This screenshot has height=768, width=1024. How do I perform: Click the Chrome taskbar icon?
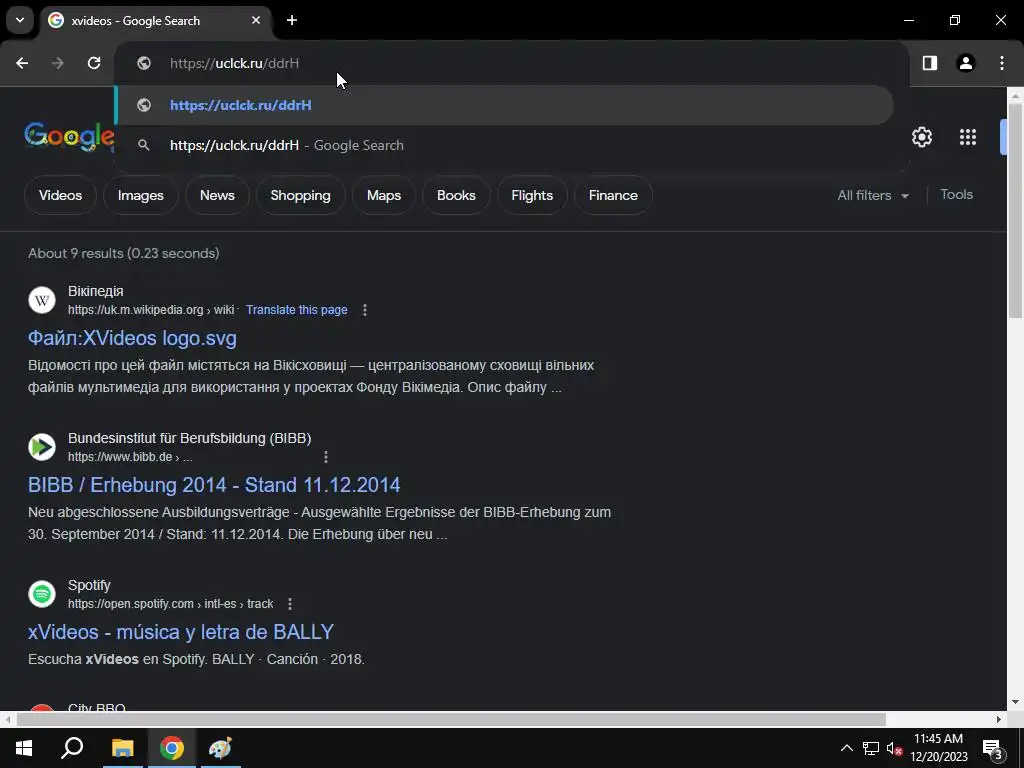tap(172, 748)
